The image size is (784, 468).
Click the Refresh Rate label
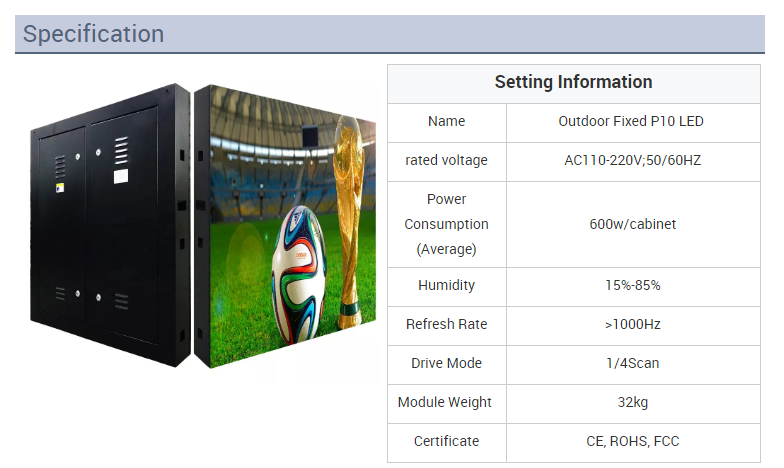tap(446, 324)
